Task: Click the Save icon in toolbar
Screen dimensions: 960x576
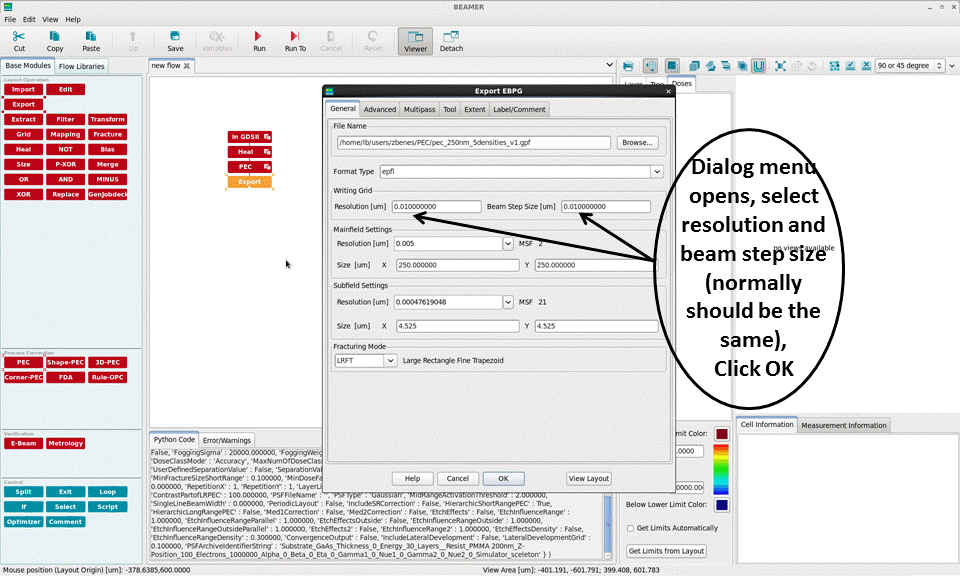Action: pyautogui.click(x=175, y=40)
